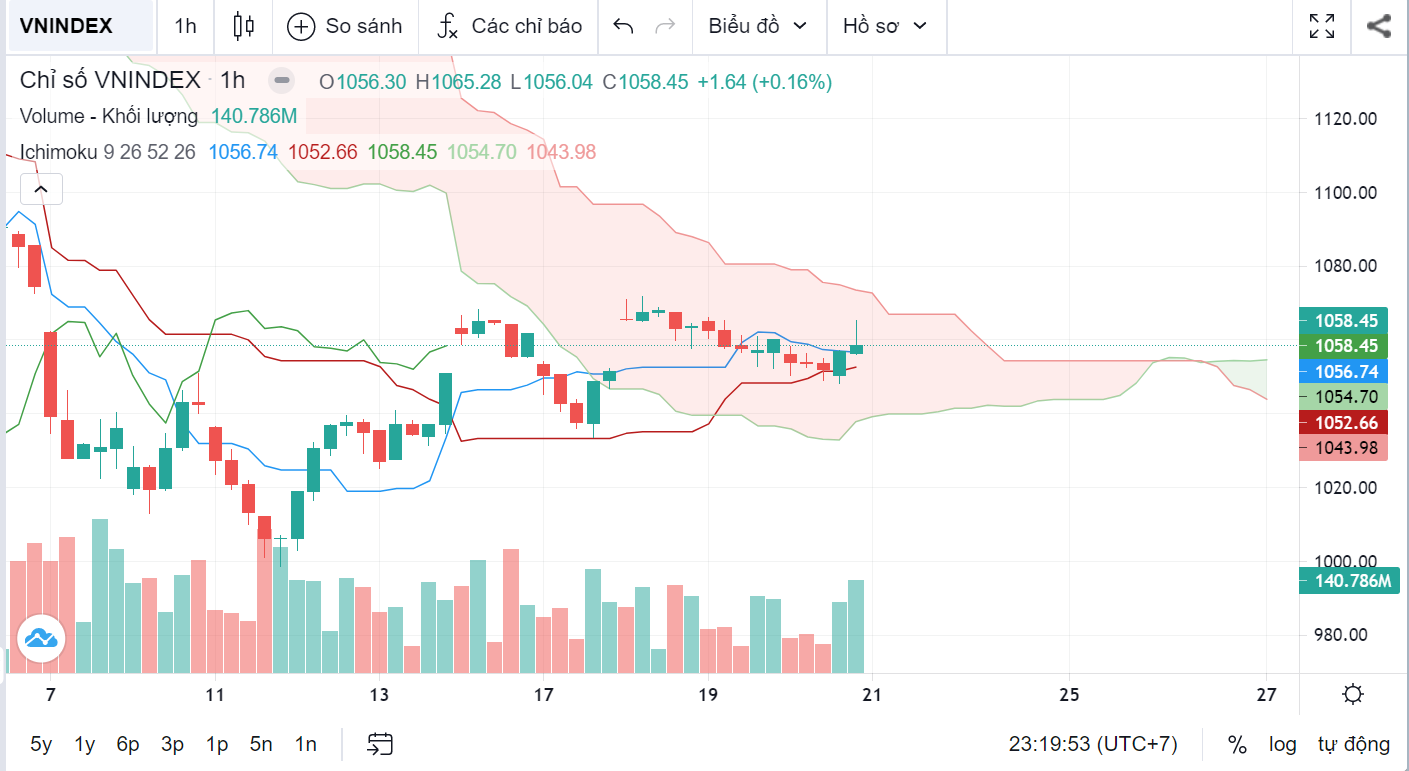Click the 140.786M volume legend value
Viewport: 1409px width, 771px height.
[x=254, y=116]
